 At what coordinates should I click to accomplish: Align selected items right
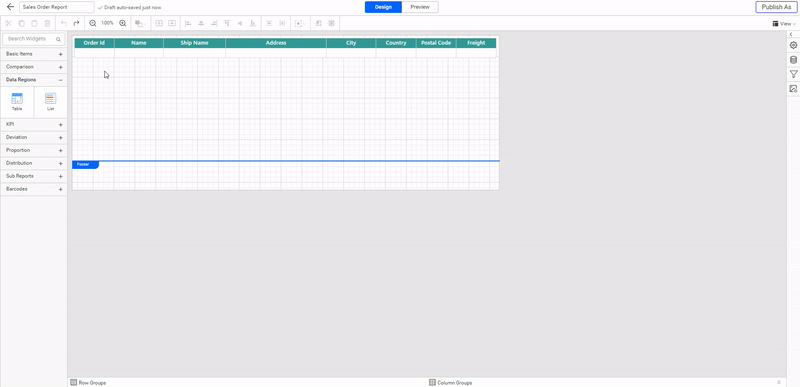pyautogui.click(x=214, y=23)
